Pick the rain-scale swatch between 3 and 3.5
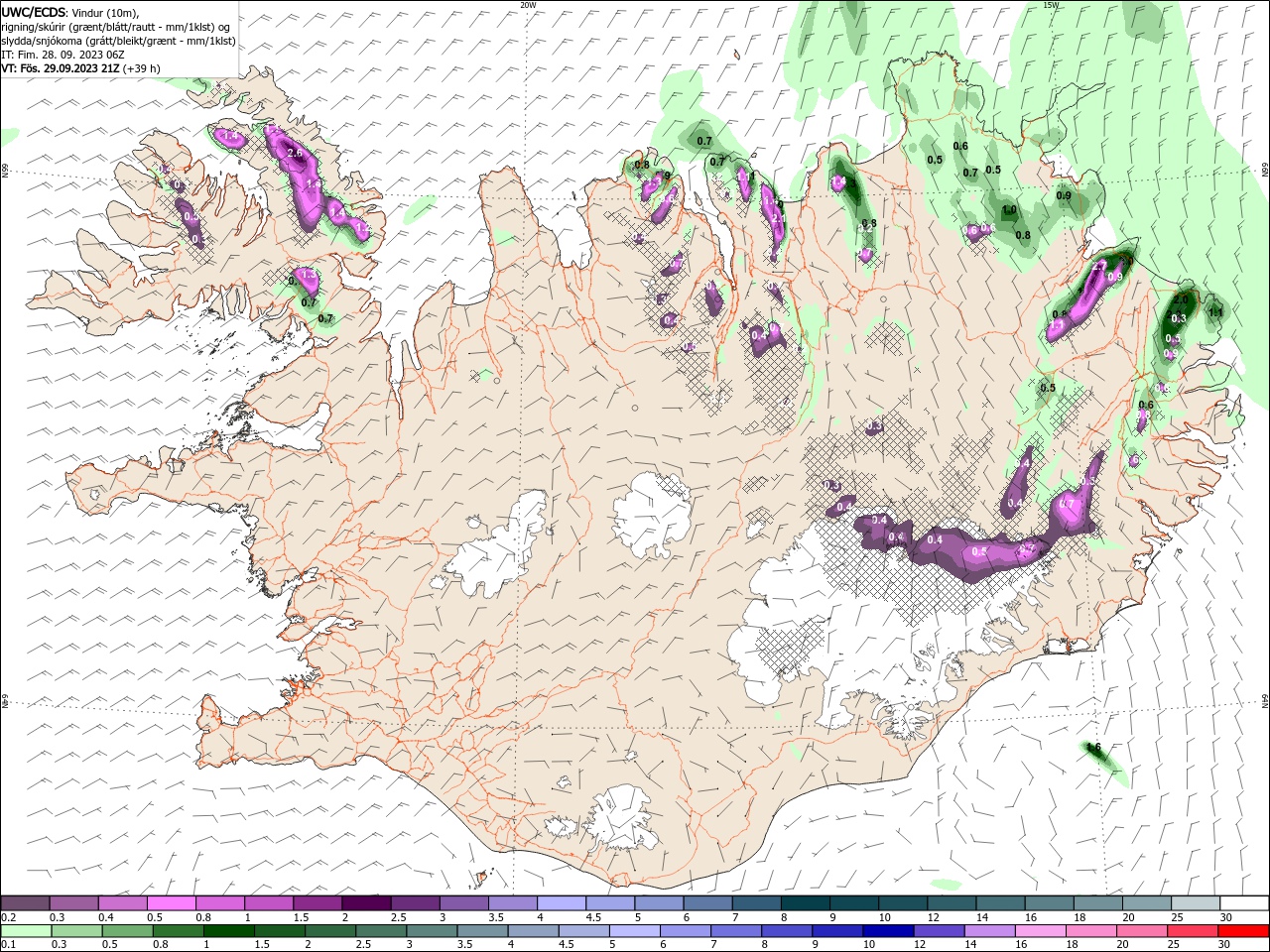The image size is (1270, 952). tap(431, 931)
